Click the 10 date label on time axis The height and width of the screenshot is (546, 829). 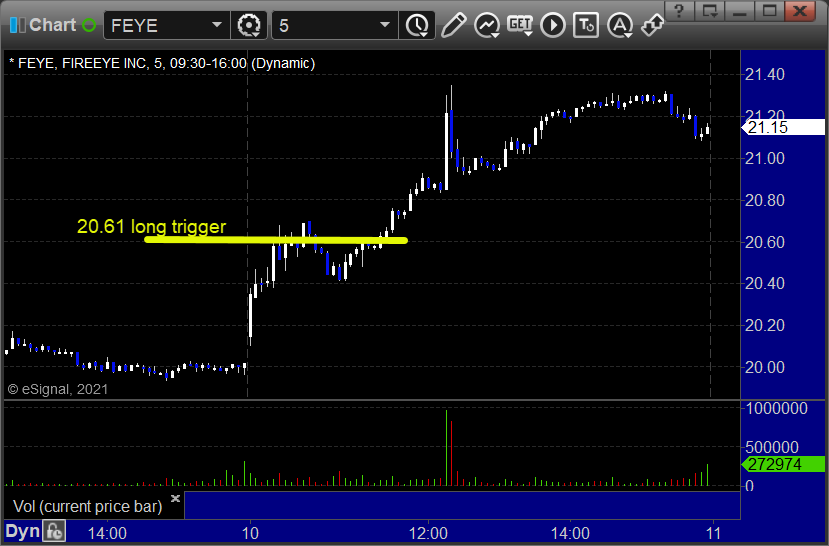coord(250,533)
